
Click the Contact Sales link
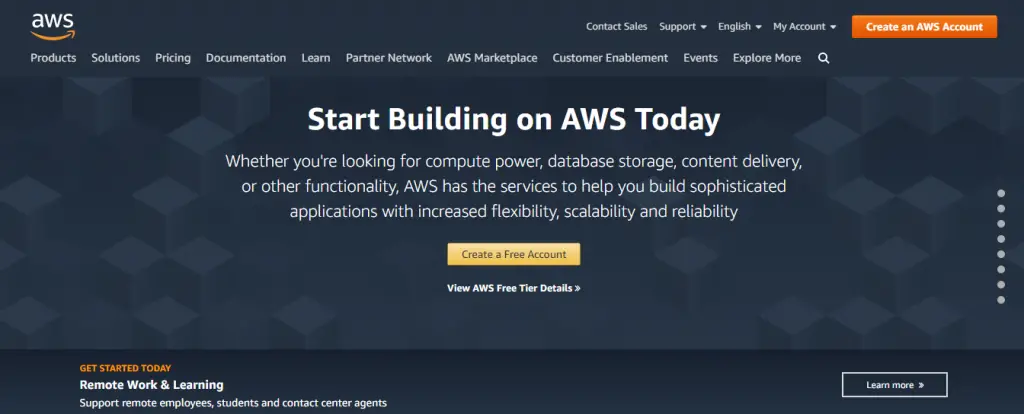click(616, 27)
